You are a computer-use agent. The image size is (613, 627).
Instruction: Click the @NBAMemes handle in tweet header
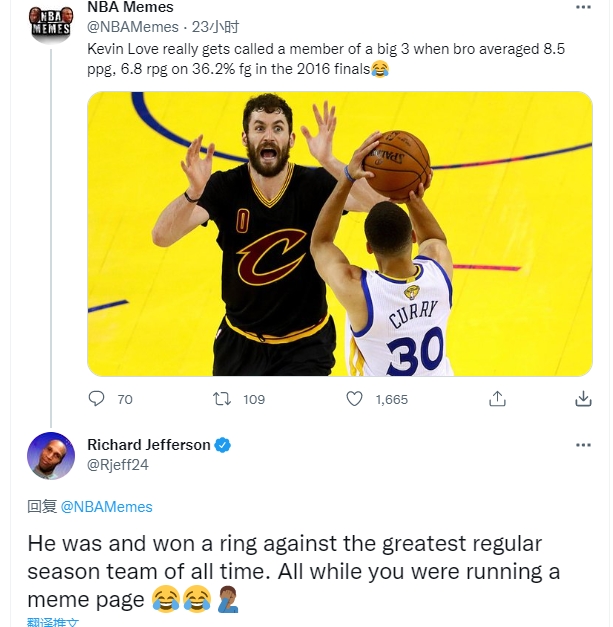[x=133, y=27]
